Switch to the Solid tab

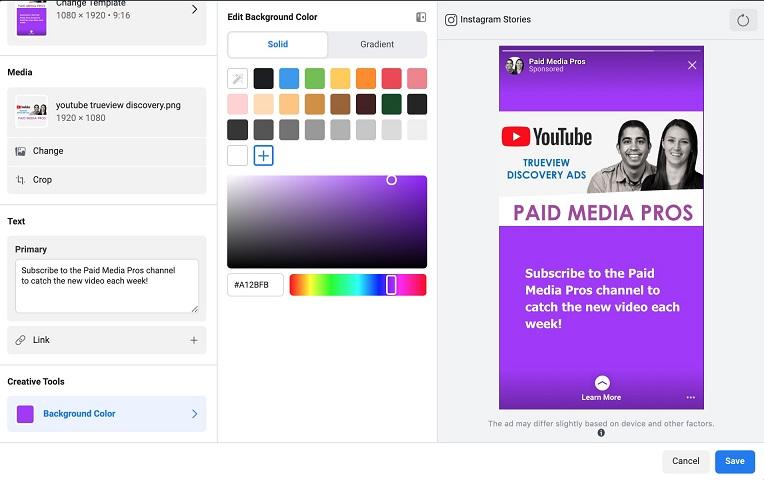tap(278, 44)
